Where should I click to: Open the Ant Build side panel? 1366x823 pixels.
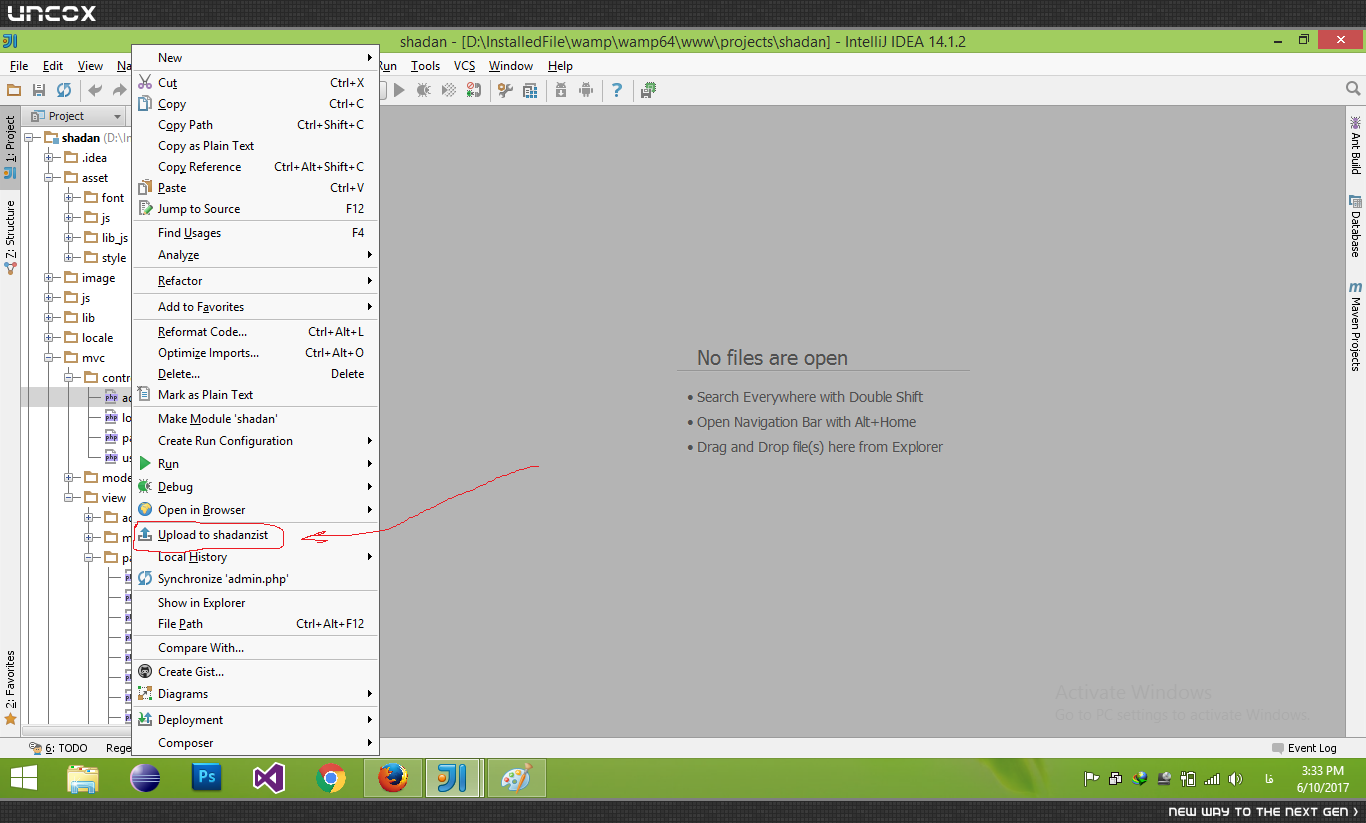click(1355, 145)
